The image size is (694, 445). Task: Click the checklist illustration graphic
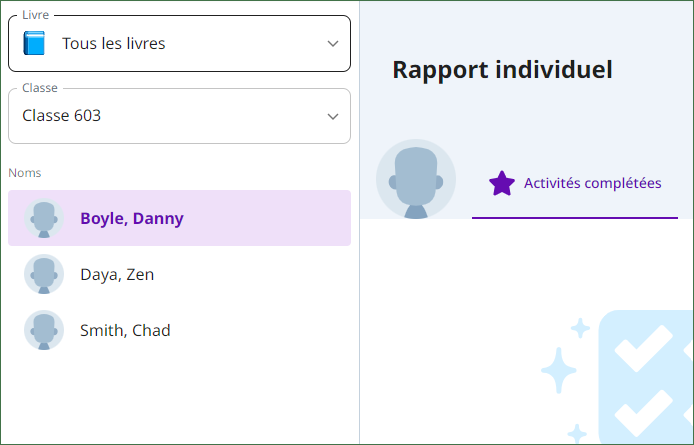coord(646,377)
